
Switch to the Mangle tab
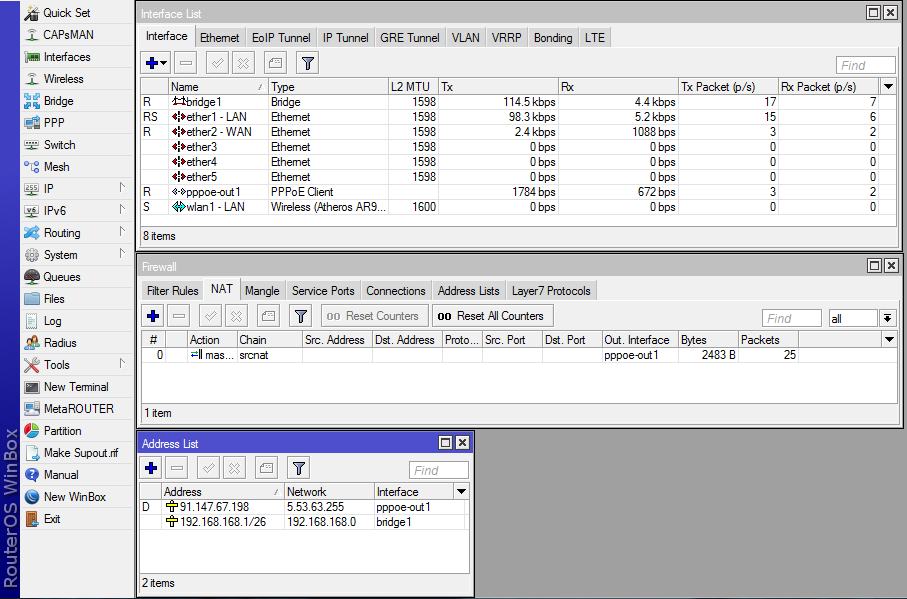(x=262, y=291)
